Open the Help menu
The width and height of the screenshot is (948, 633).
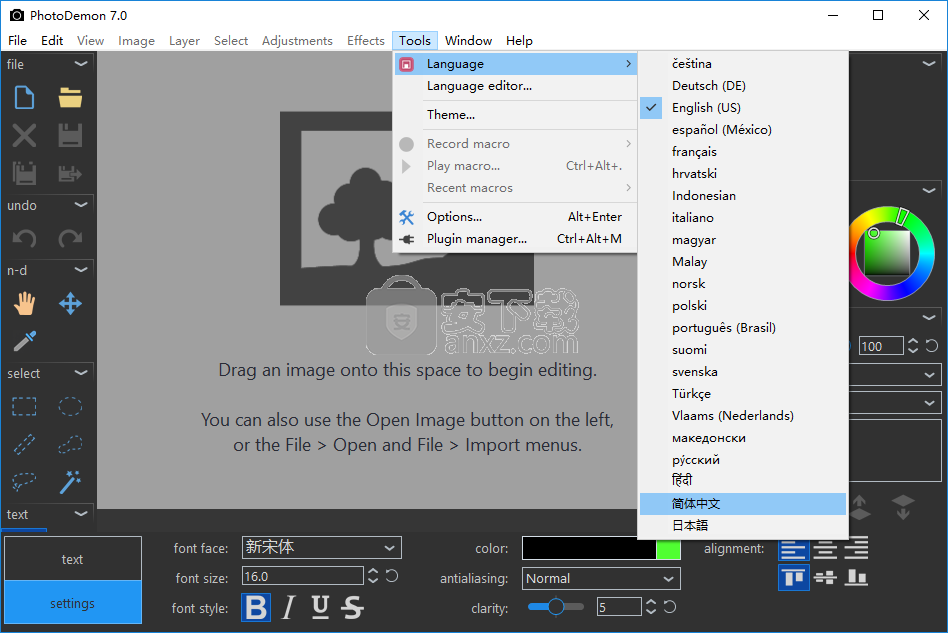(519, 41)
